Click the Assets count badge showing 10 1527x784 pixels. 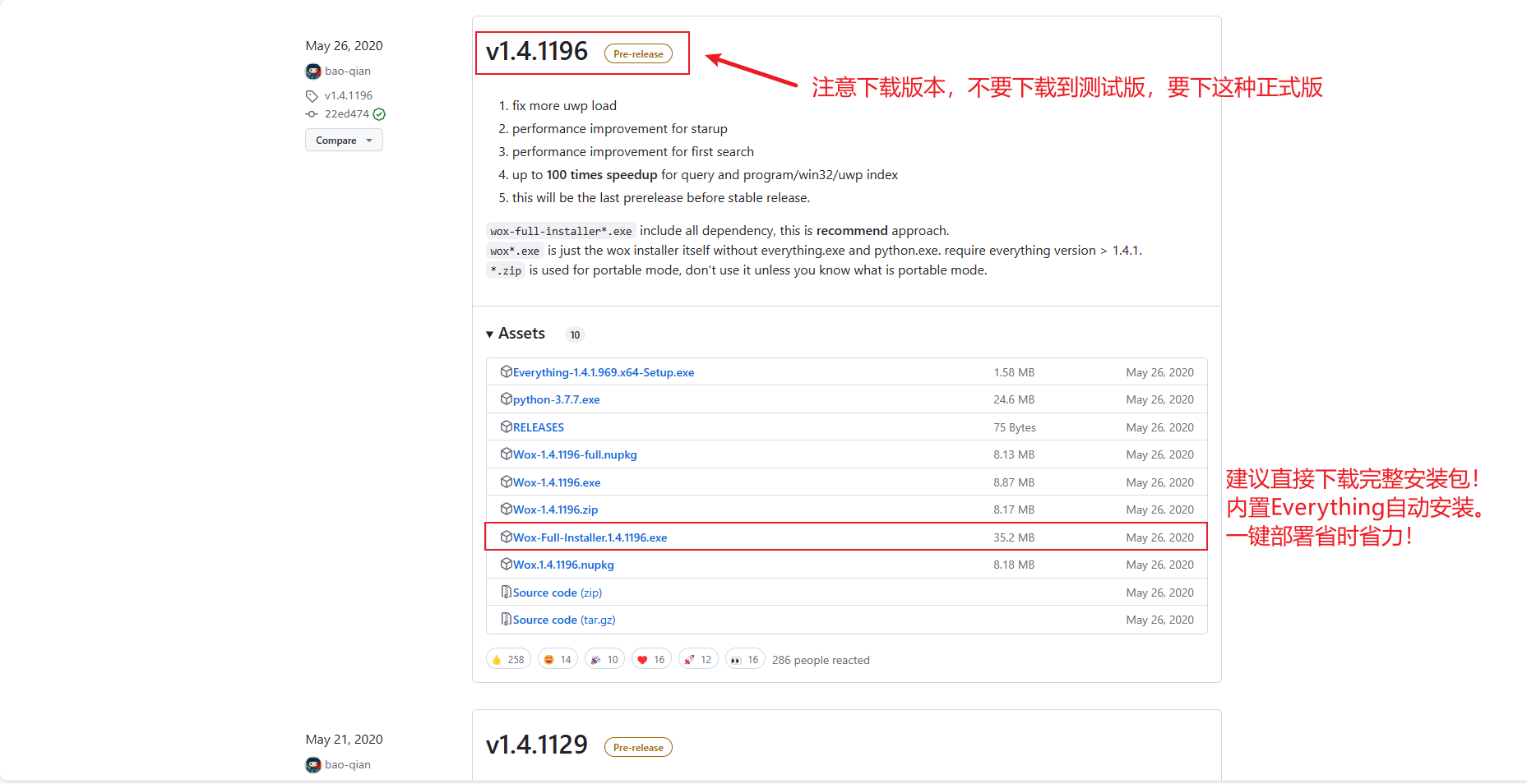tap(575, 334)
